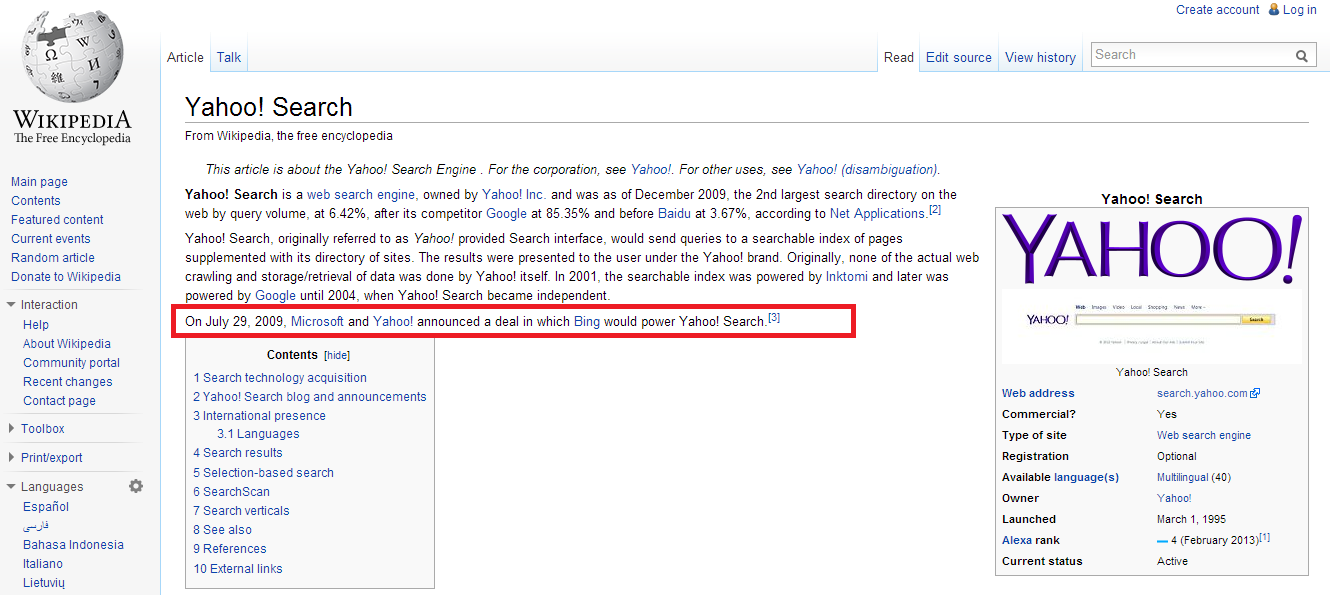Open the Languages settings gear icon
Screen dimensions: 1331x600
pyautogui.click(x=136, y=486)
